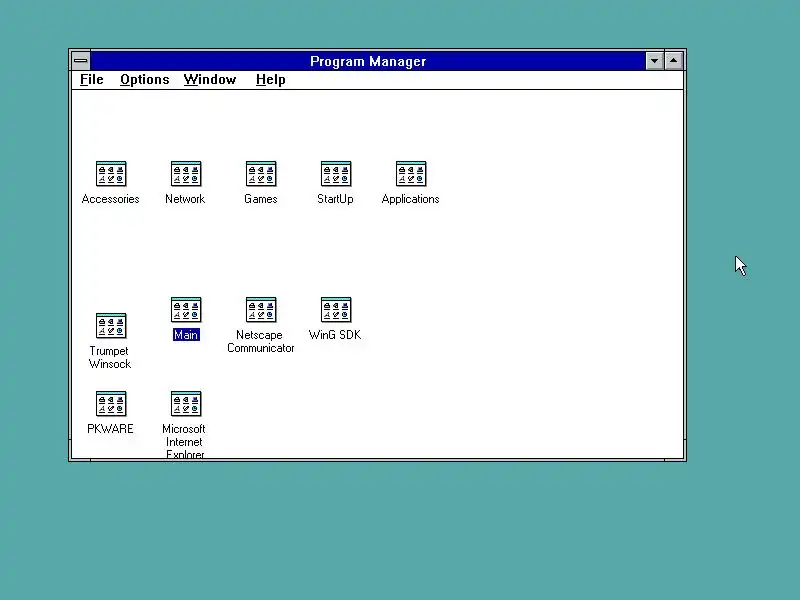800x600 pixels.
Task: Select the Microsoft Internet Explorer group icon
Action: coord(186,404)
